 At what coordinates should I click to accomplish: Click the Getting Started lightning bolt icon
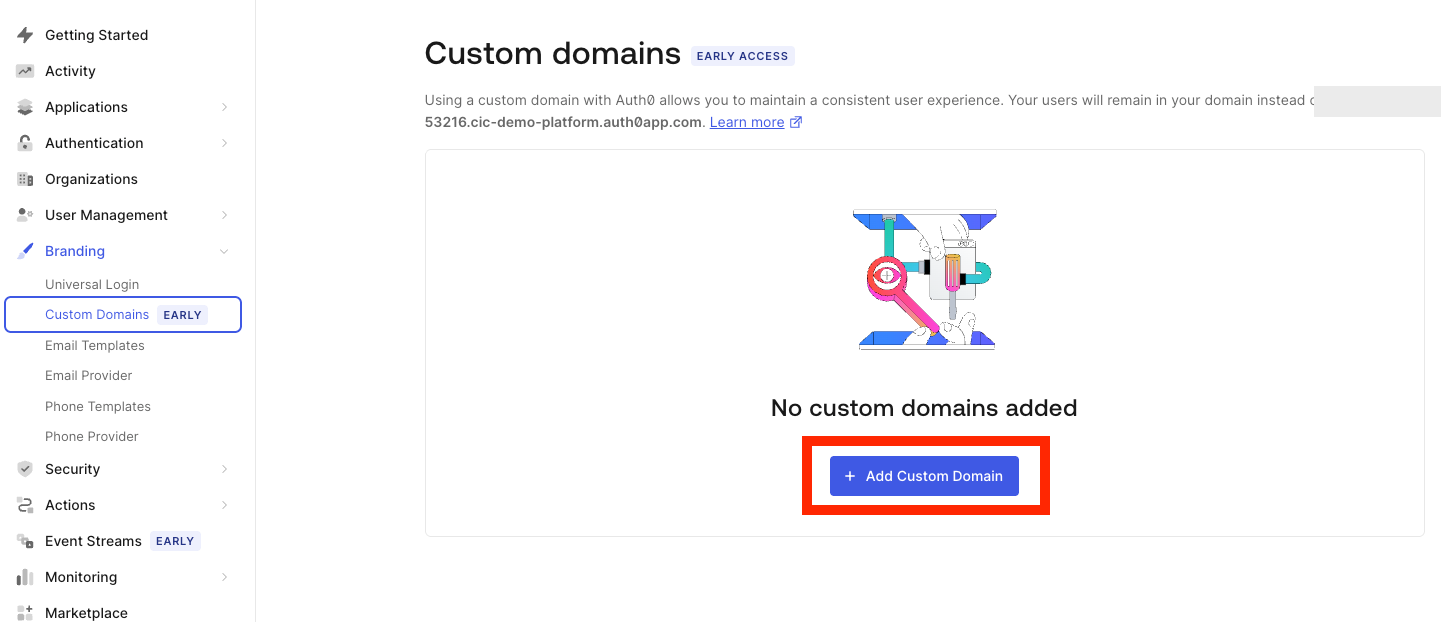pos(25,35)
